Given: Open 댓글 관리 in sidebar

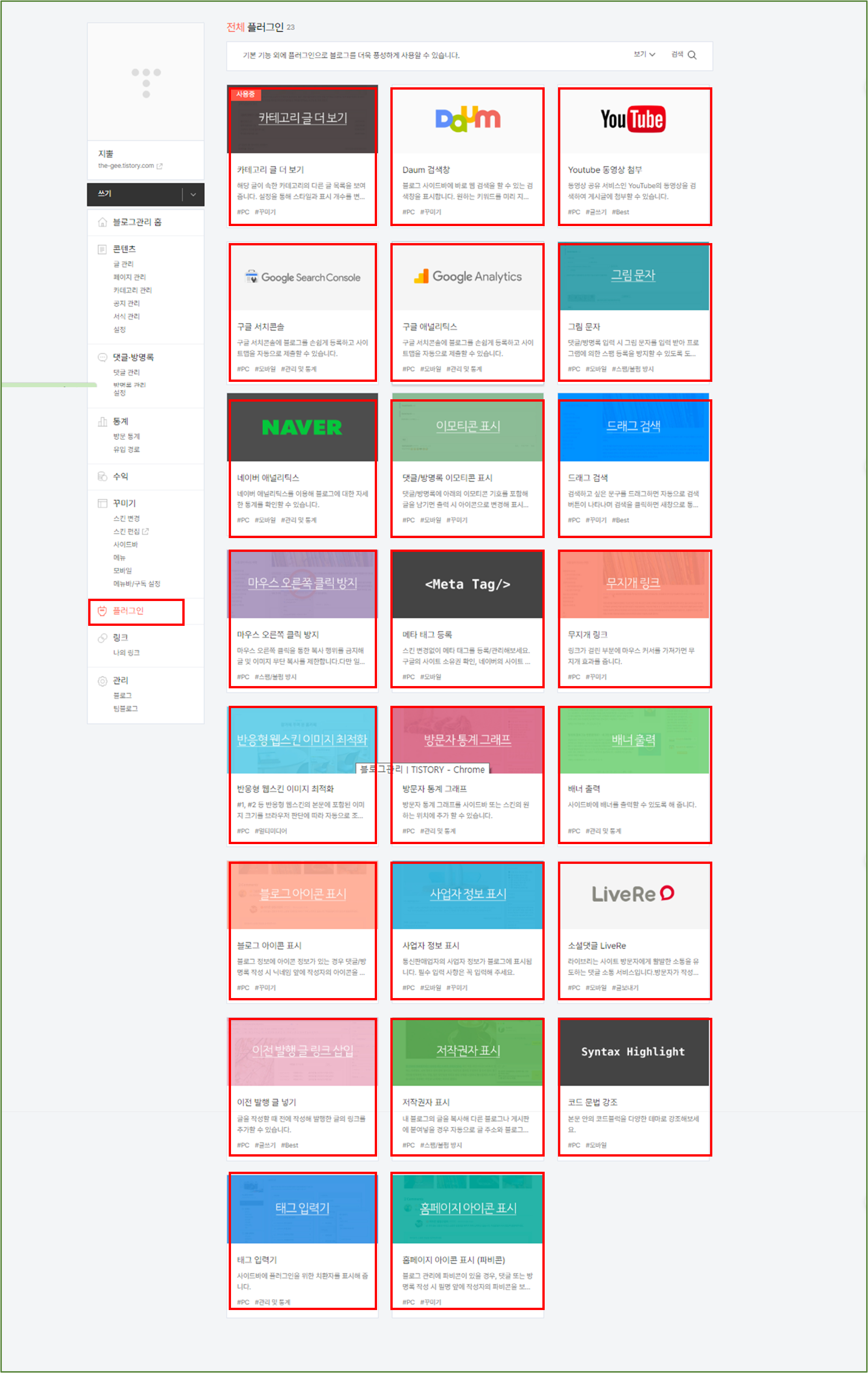Looking at the screenshot, I should pyautogui.click(x=126, y=372).
